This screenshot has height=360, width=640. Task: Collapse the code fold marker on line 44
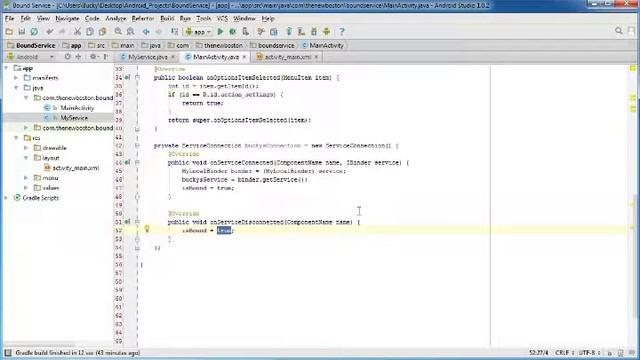[x=137, y=162]
